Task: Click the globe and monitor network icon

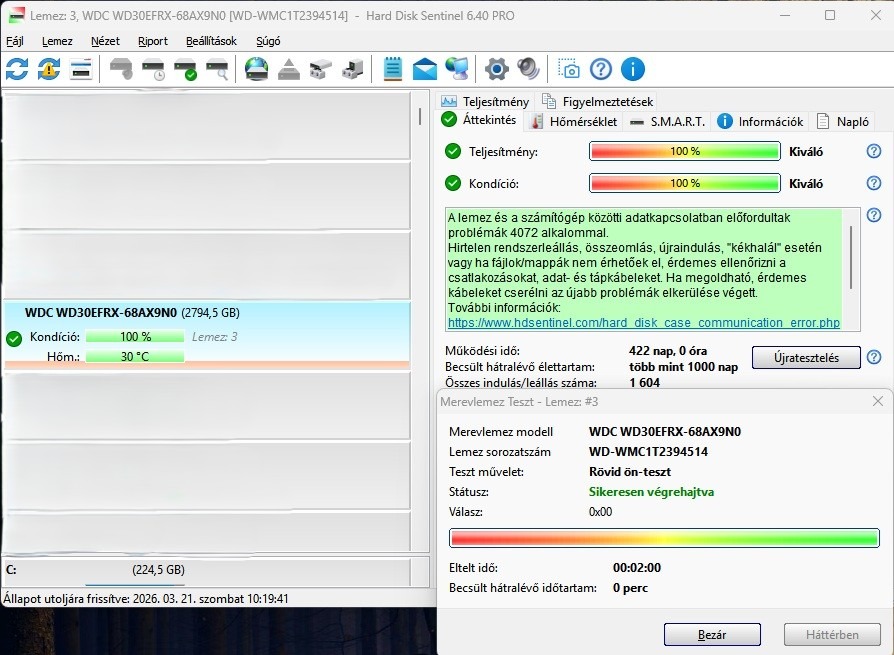Action: (457, 69)
